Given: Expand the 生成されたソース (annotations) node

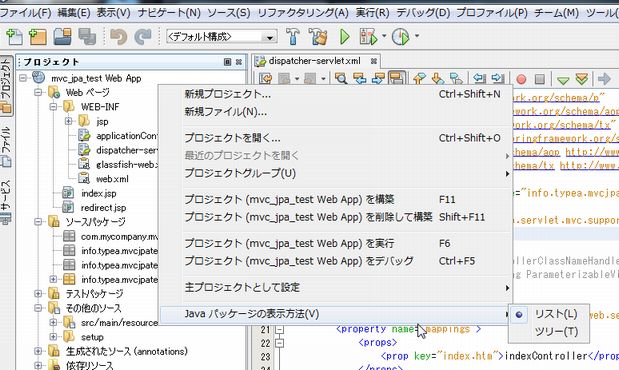Looking at the screenshot, I should [x=38, y=351].
